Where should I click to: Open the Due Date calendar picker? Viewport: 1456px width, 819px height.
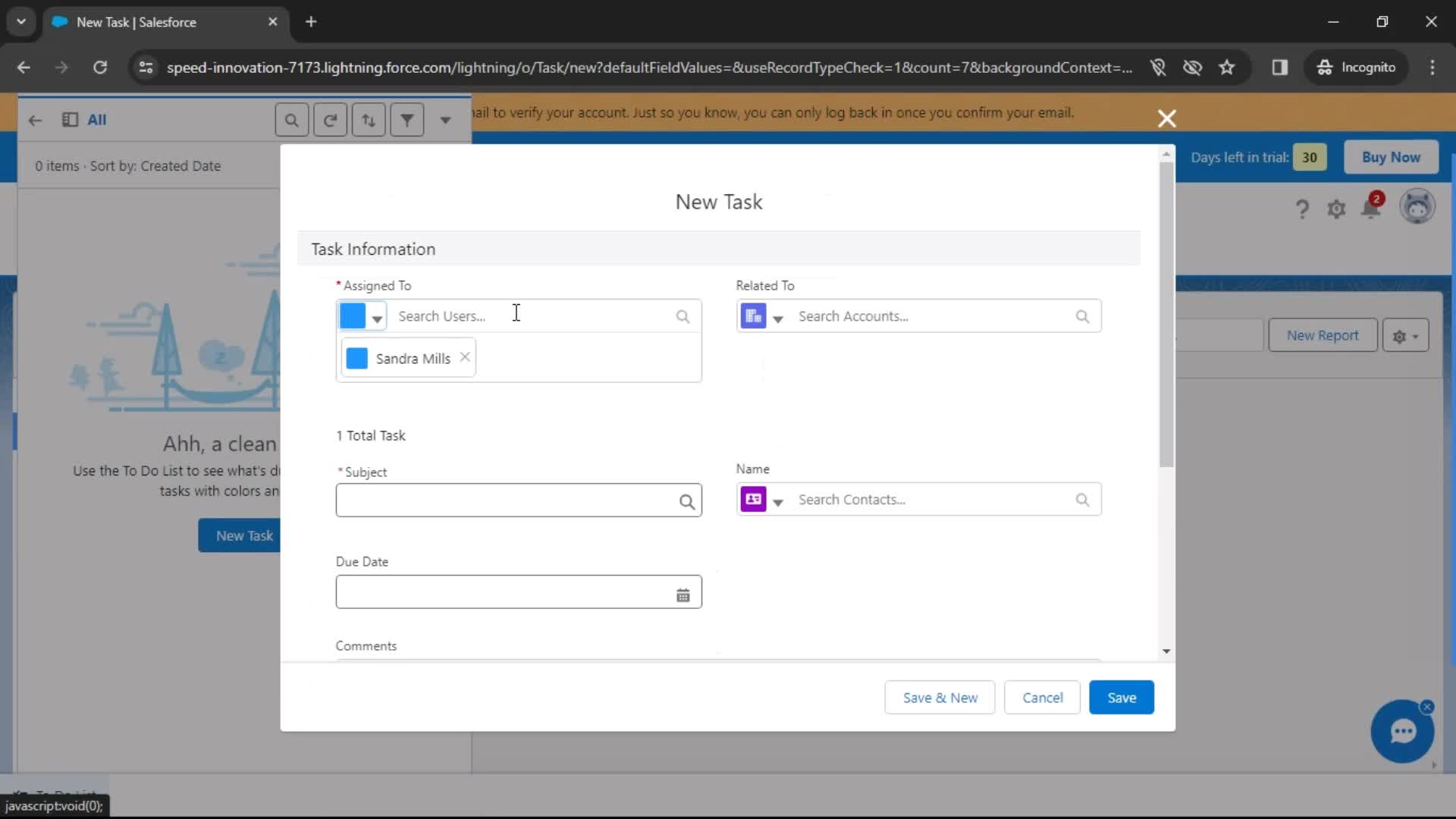(x=682, y=595)
